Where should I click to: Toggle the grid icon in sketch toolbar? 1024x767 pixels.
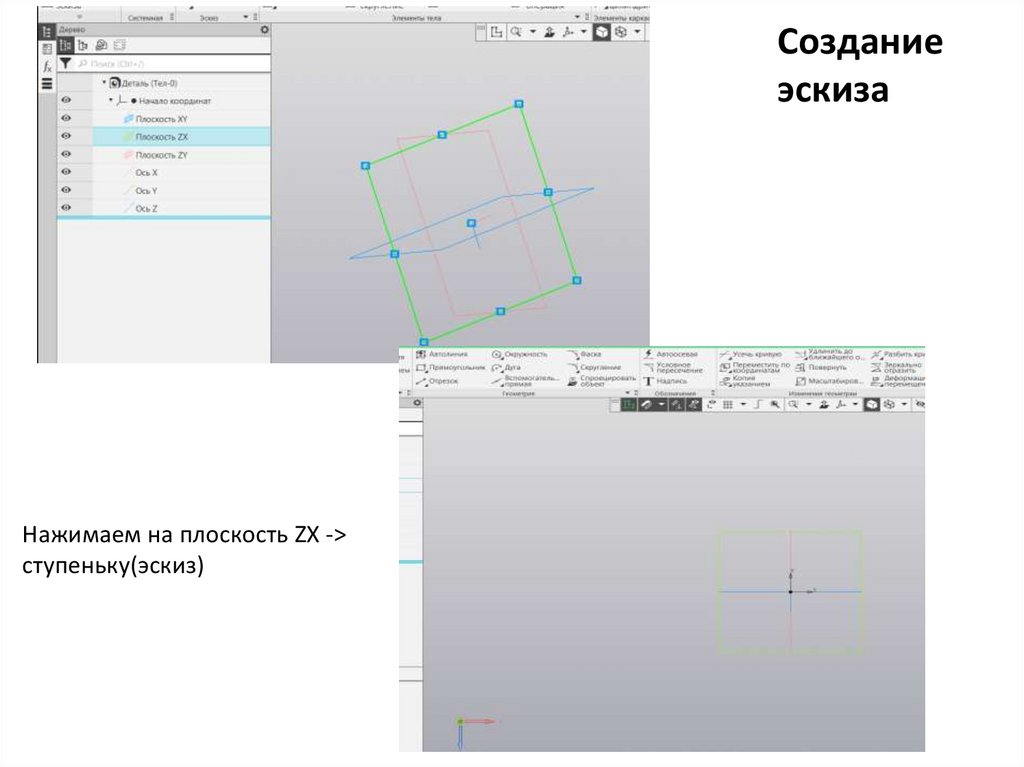728,405
